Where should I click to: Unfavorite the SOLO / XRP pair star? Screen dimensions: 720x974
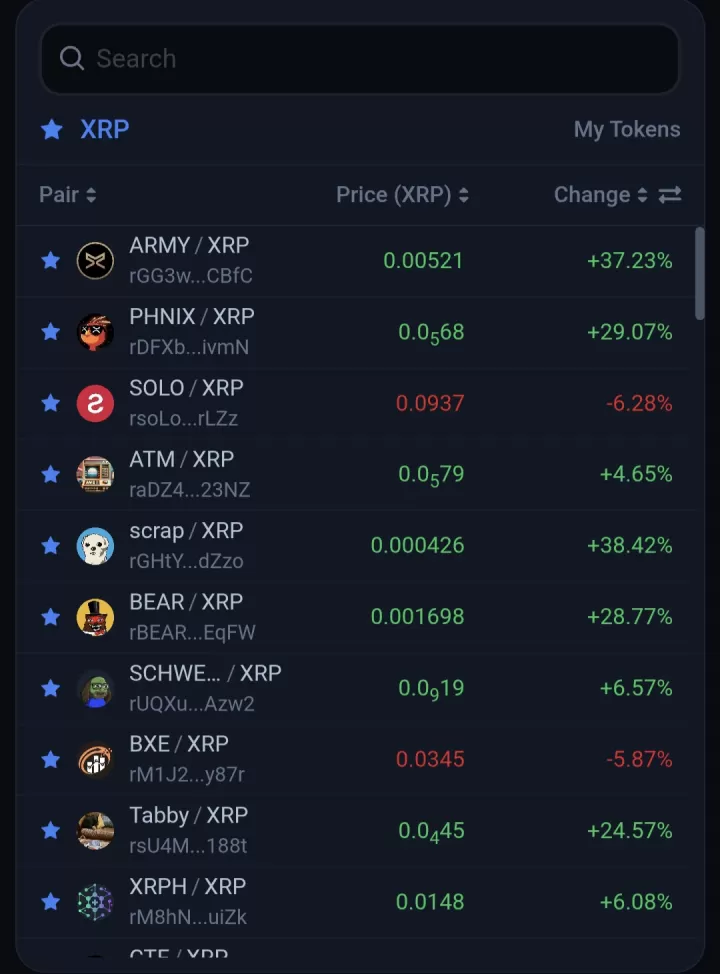pos(50,403)
